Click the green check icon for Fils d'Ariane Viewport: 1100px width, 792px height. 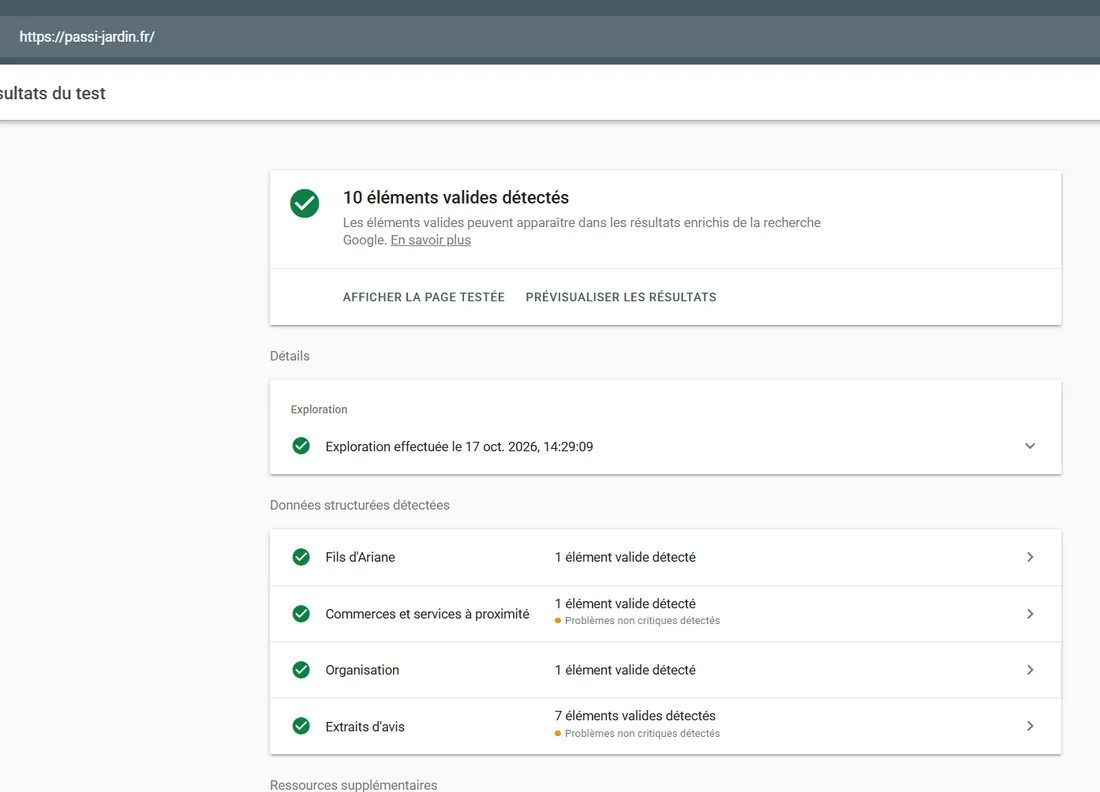301,557
